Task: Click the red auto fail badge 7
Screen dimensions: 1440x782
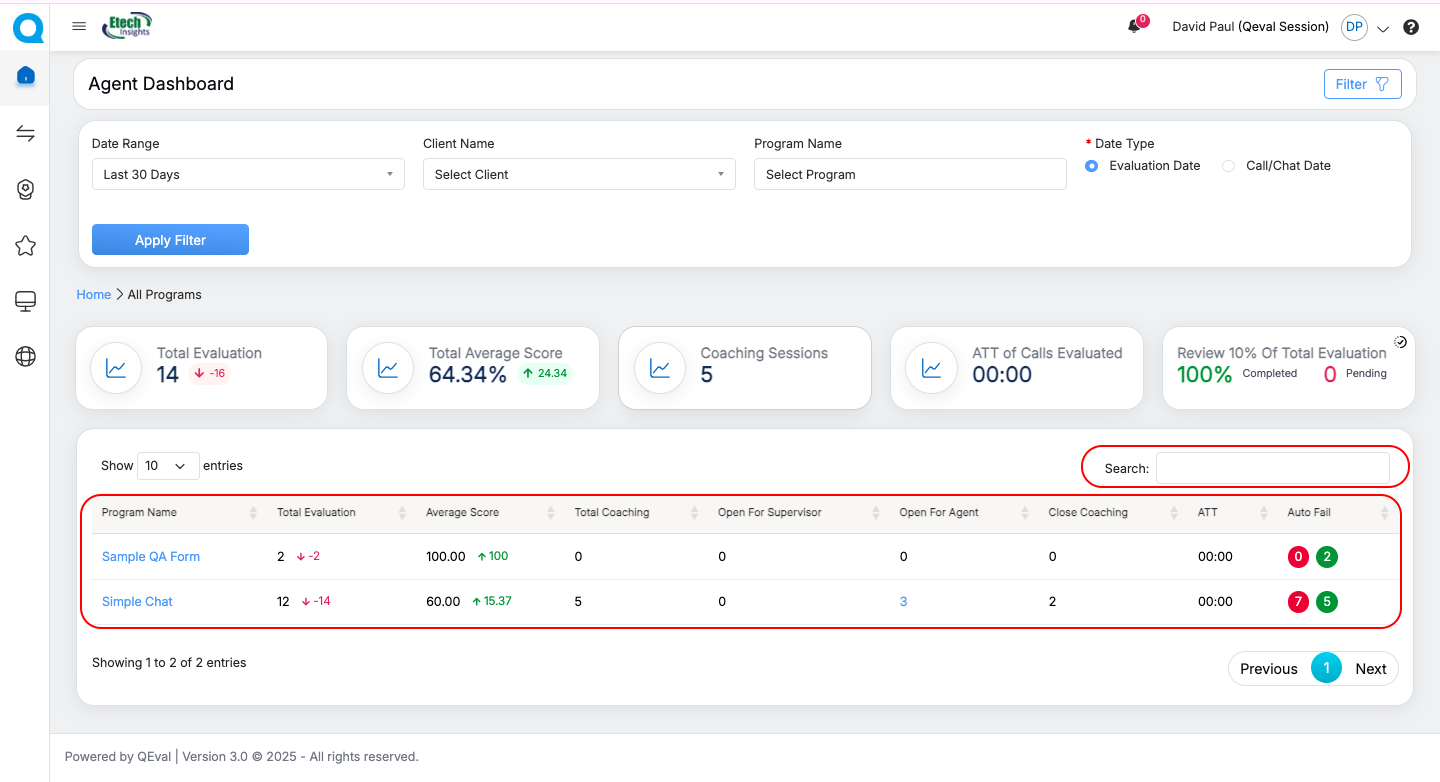Action: (x=1298, y=602)
